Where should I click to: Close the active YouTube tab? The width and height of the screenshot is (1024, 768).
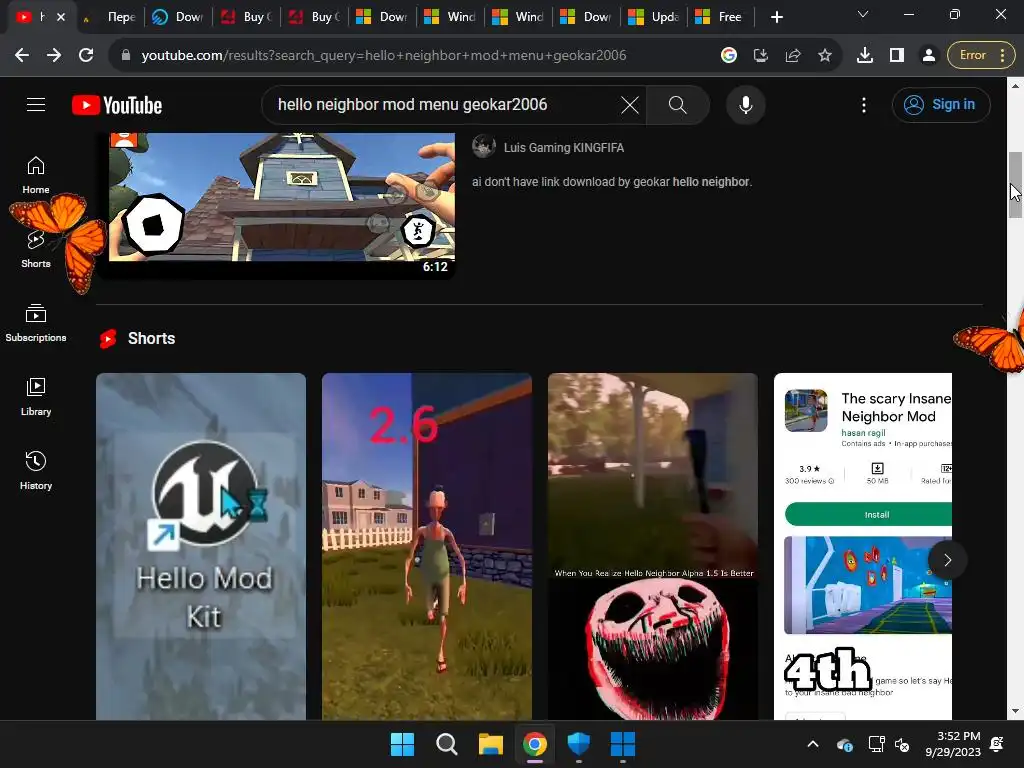click(61, 17)
